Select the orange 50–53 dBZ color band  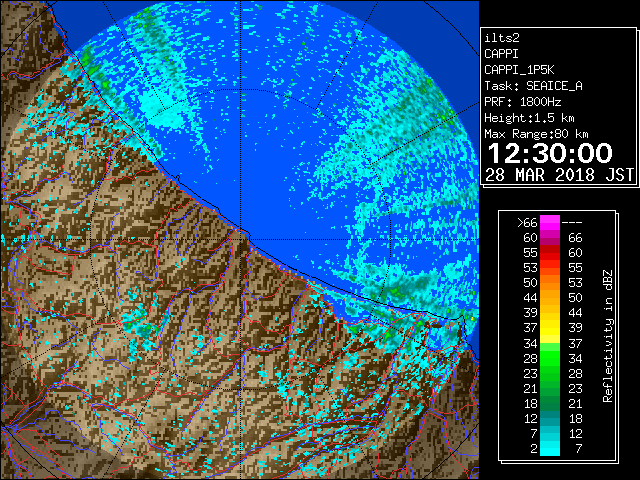tap(550, 282)
